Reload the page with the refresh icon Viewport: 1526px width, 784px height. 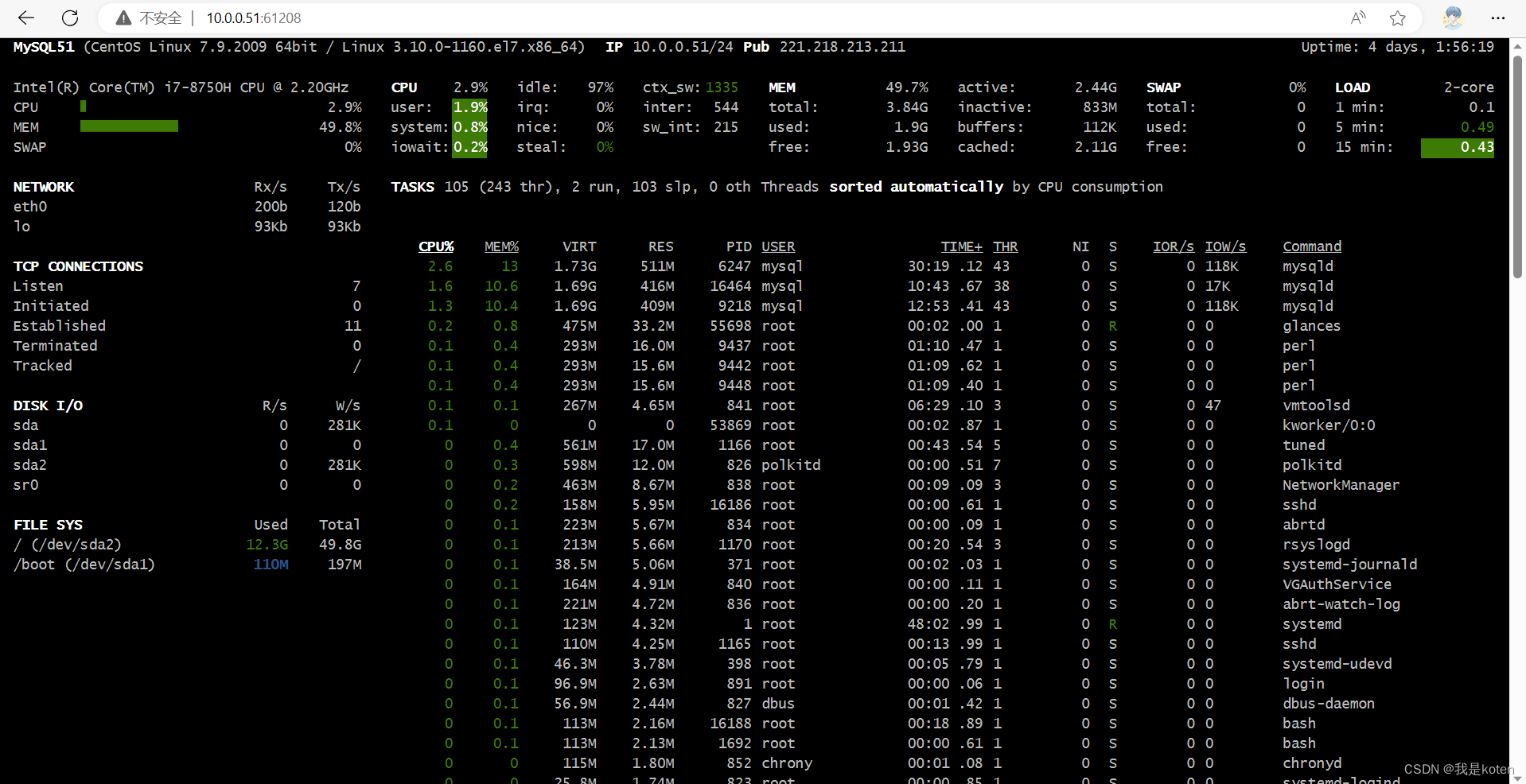tap(70, 17)
